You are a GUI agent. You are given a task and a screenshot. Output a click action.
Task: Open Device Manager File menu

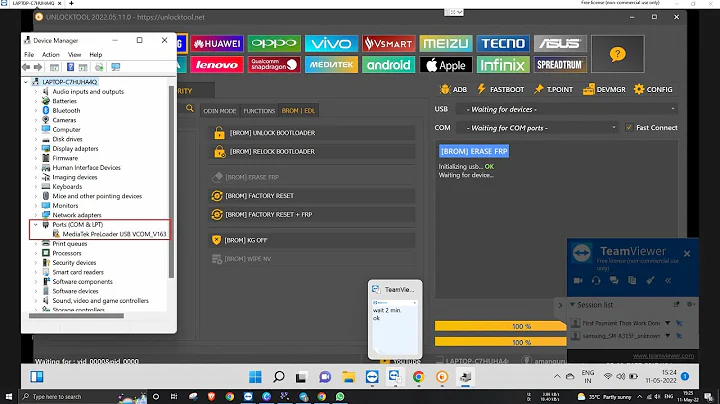29,54
